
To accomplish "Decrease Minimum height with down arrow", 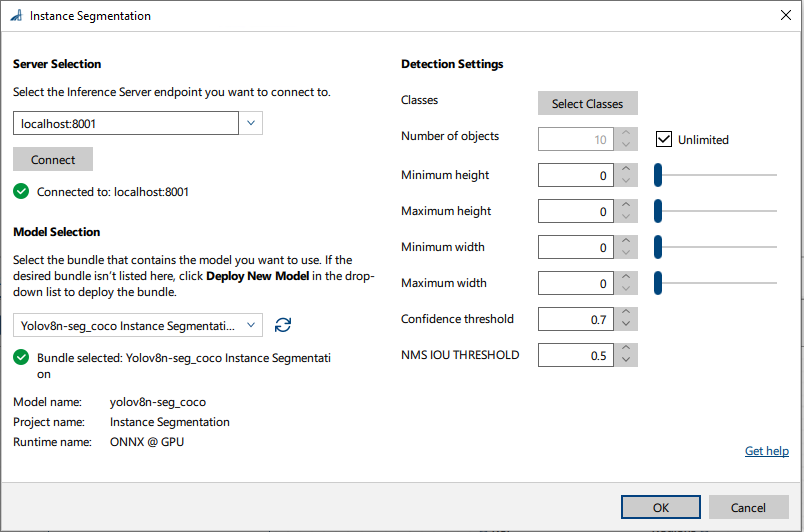I will coord(626,180).
